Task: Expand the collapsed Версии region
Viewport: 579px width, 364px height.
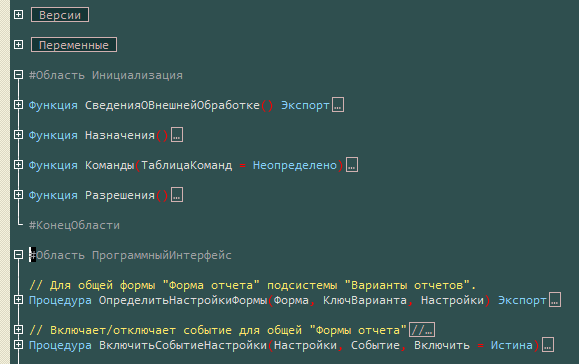Action: click(18, 14)
